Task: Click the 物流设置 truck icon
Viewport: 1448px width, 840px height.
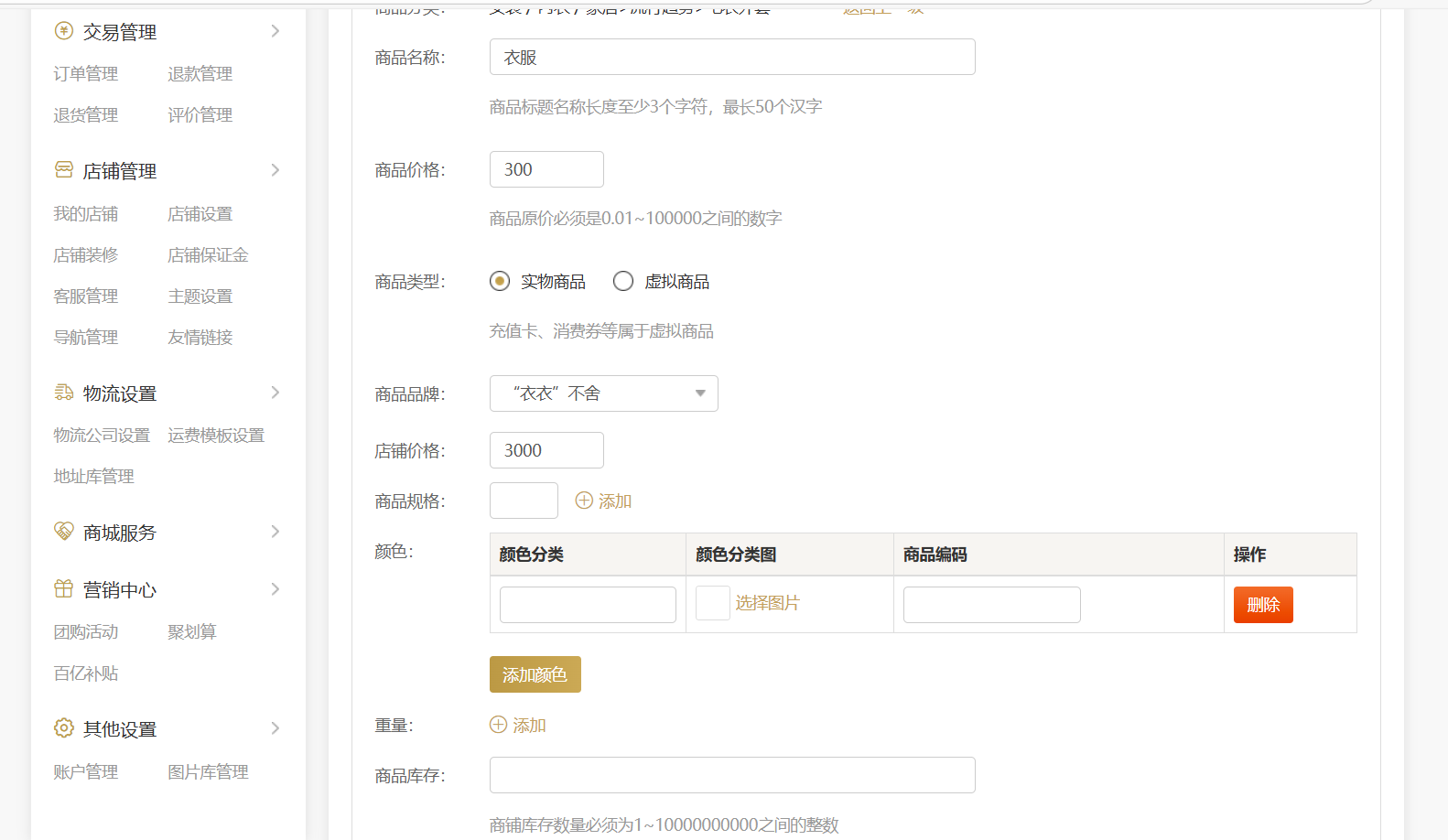Action: pyautogui.click(x=63, y=393)
